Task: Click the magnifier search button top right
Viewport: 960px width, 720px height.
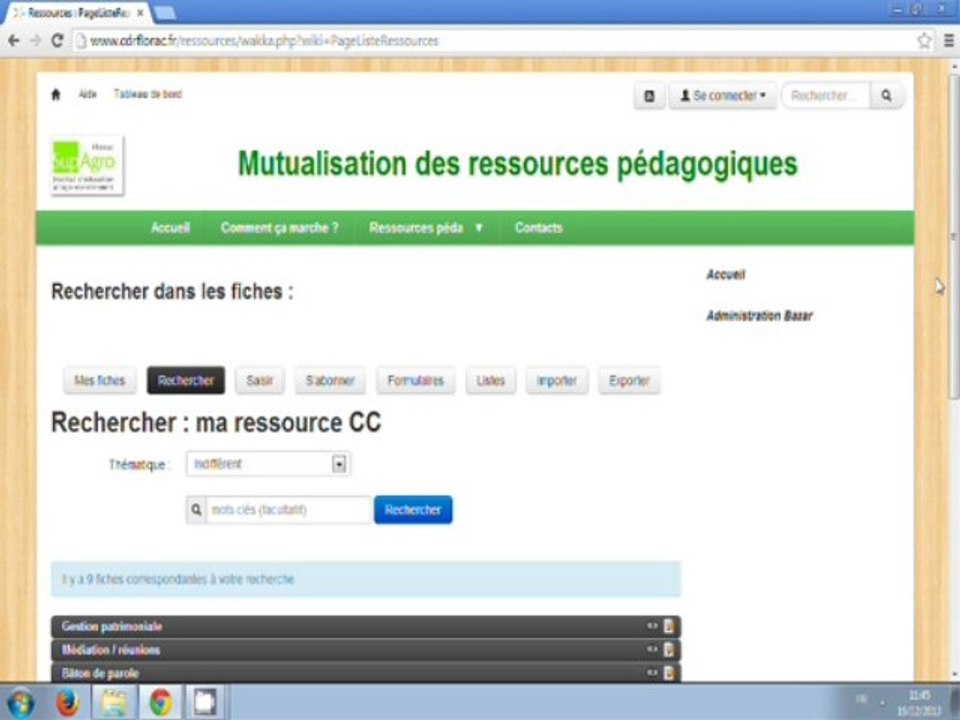Action: [x=886, y=96]
